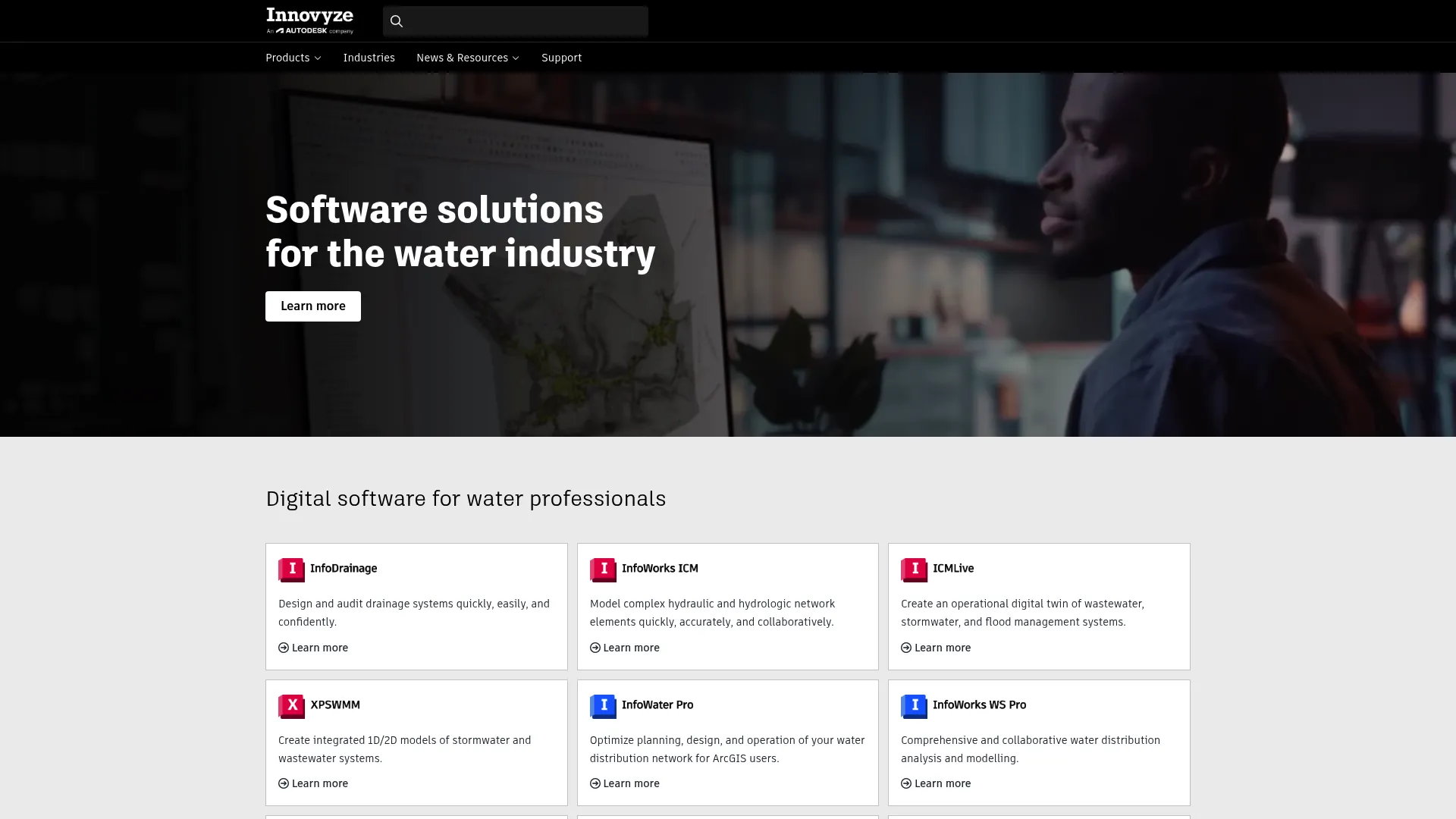Open the ICMLive Learn more link
The height and width of the screenshot is (819, 1456).
coord(936,648)
